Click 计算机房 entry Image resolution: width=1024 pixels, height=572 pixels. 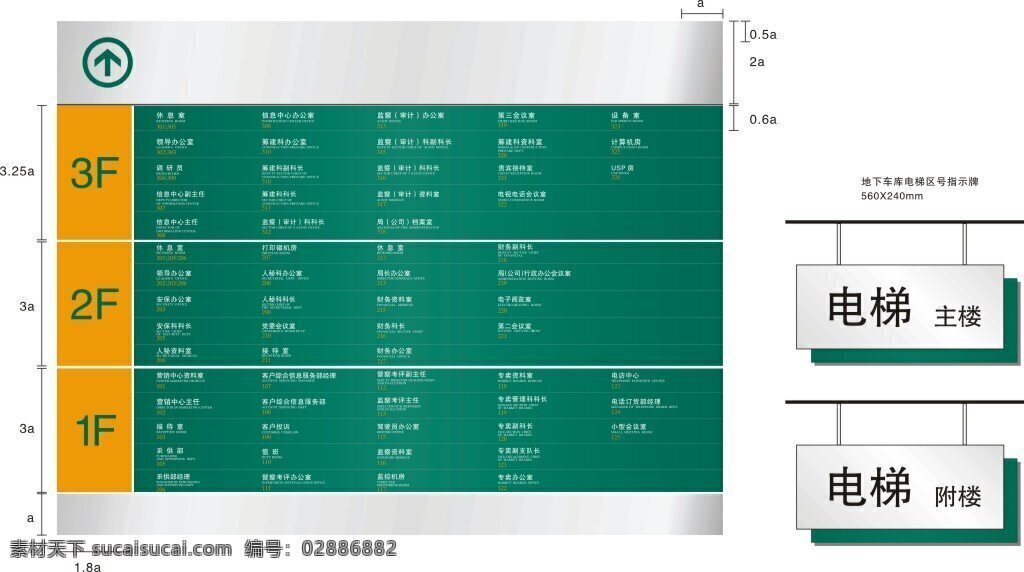coord(626,142)
